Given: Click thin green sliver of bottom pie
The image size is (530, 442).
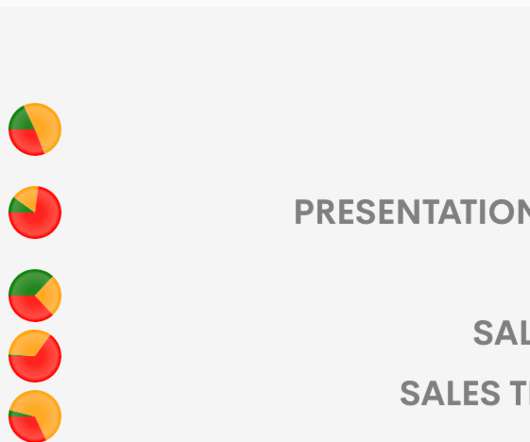Looking at the screenshot, I should pyautogui.click(x=19, y=414).
